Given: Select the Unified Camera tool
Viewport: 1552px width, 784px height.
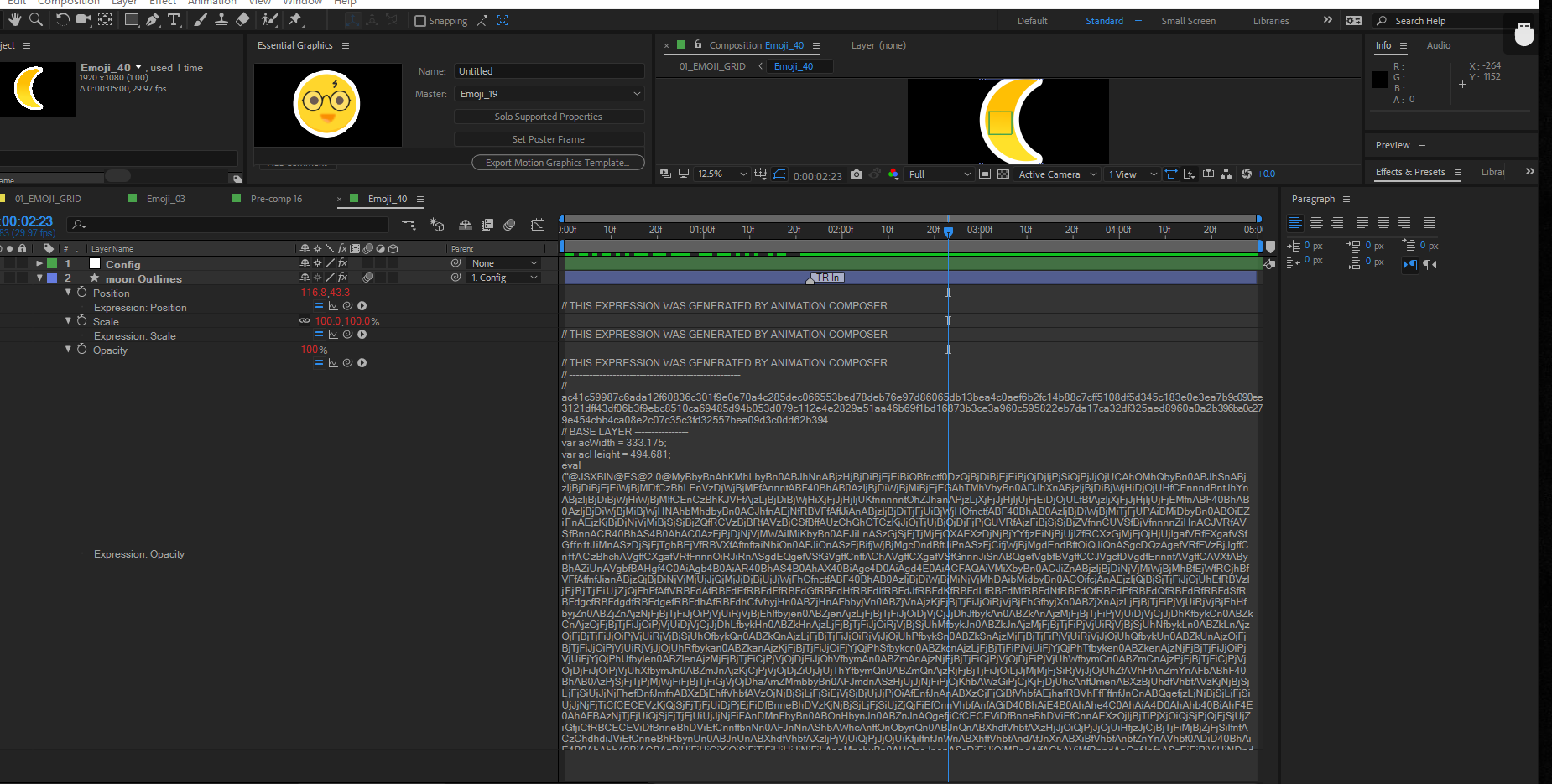Looking at the screenshot, I should tap(84, 19).
